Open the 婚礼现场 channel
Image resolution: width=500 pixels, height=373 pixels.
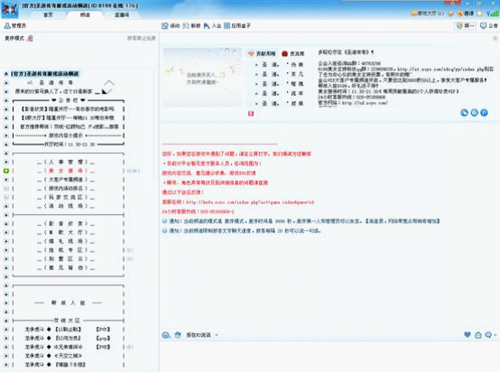(66, 241)
